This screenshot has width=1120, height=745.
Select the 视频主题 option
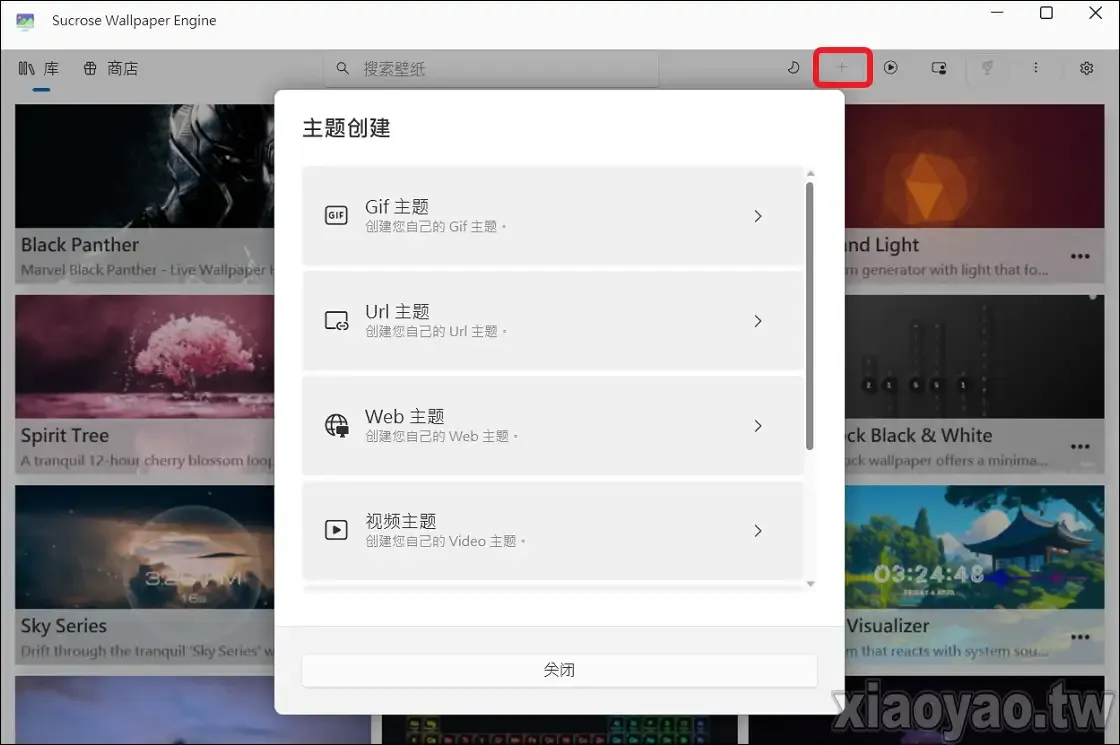click(553, 531)
